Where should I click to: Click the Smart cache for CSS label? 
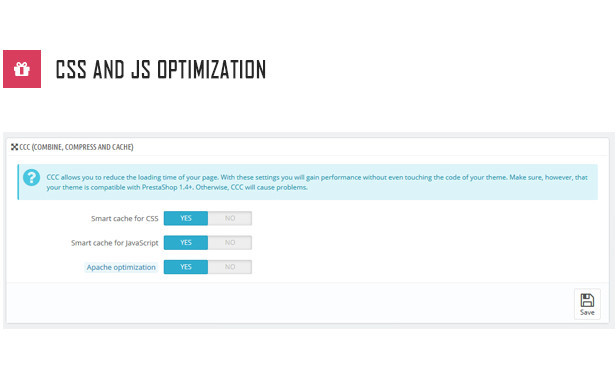(125, 218)
